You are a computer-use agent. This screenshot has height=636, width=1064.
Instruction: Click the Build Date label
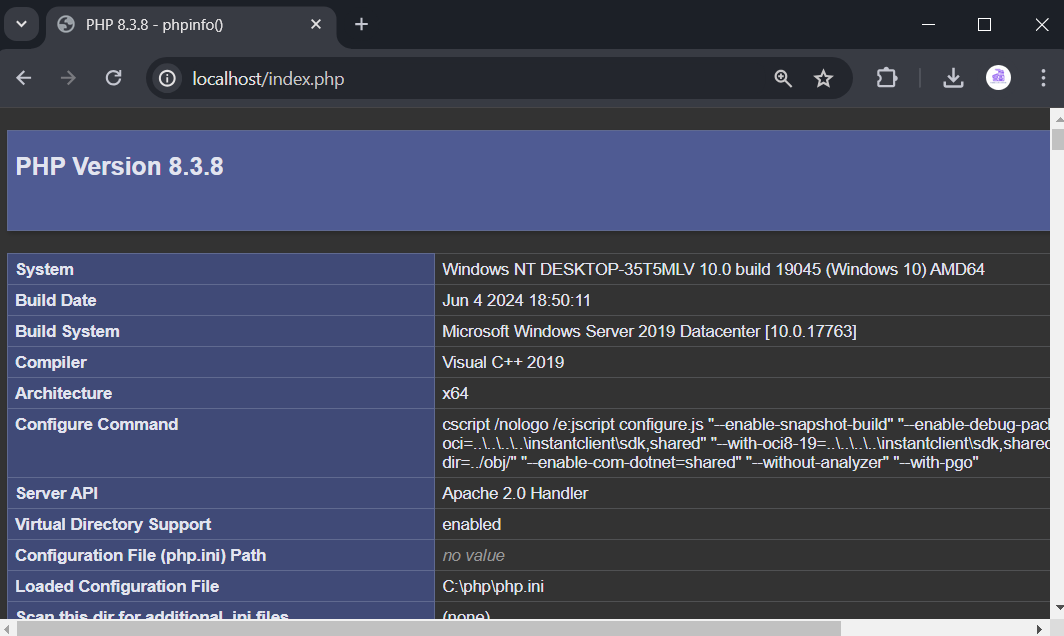(x=56, y=300)
